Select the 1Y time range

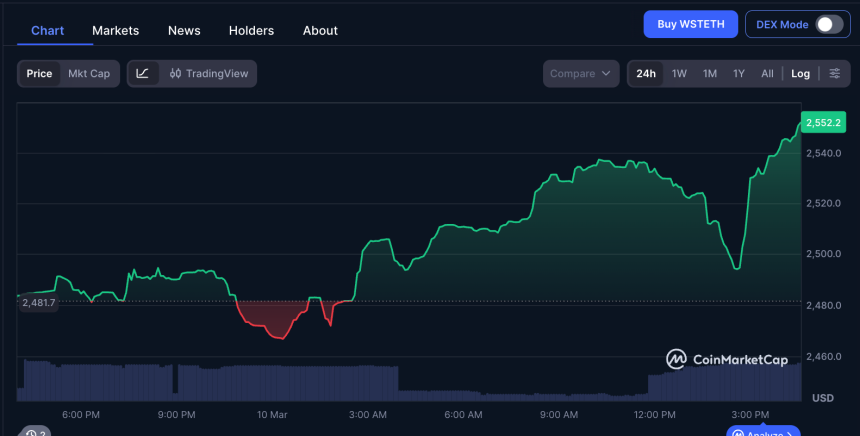[x=738, y=73]
